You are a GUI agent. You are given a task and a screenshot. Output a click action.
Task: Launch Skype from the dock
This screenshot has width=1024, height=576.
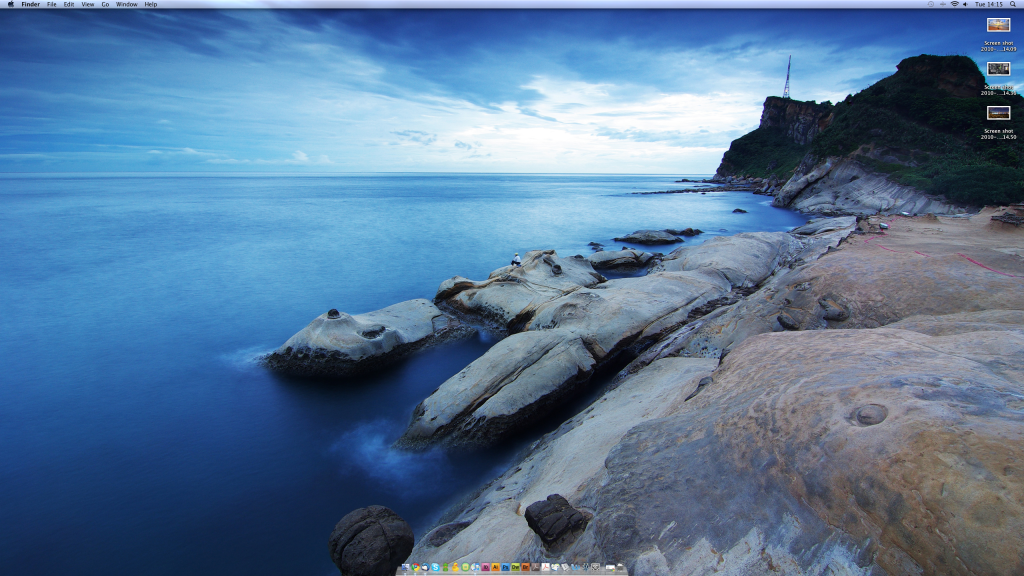[x=435, y=567]
